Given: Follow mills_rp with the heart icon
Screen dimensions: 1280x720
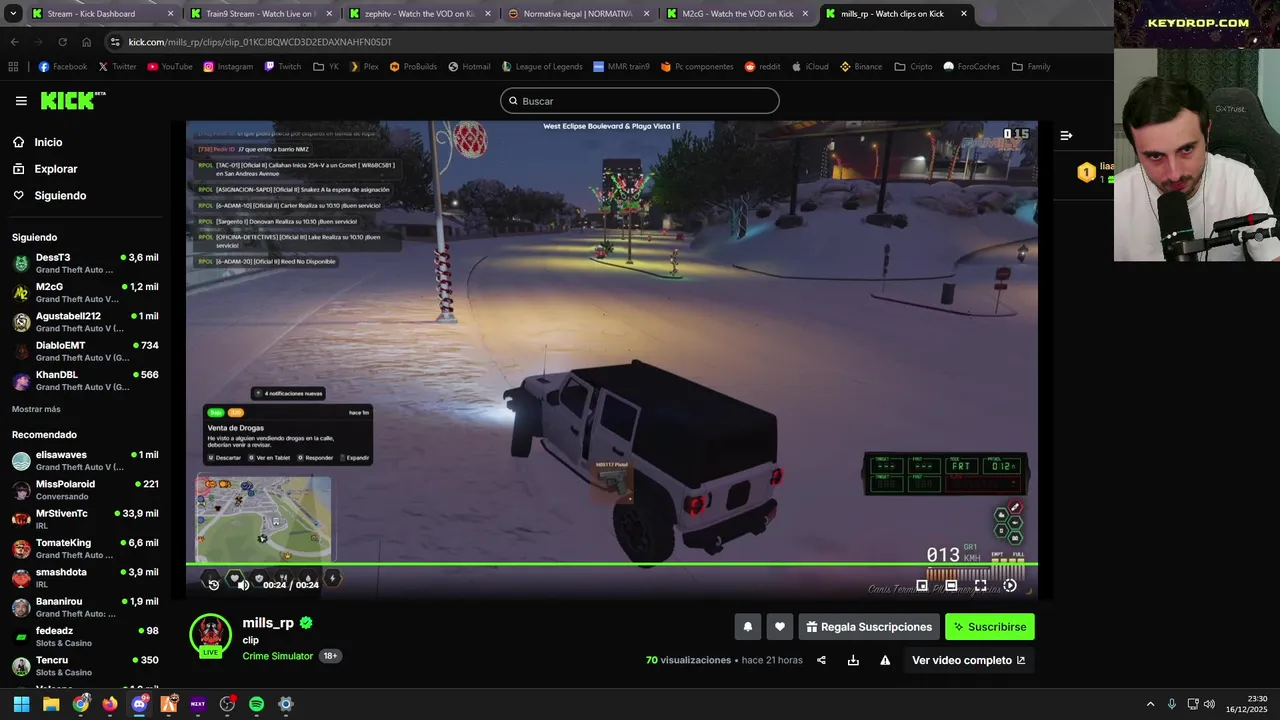Looking at the screenshot, I should [780, 627].
